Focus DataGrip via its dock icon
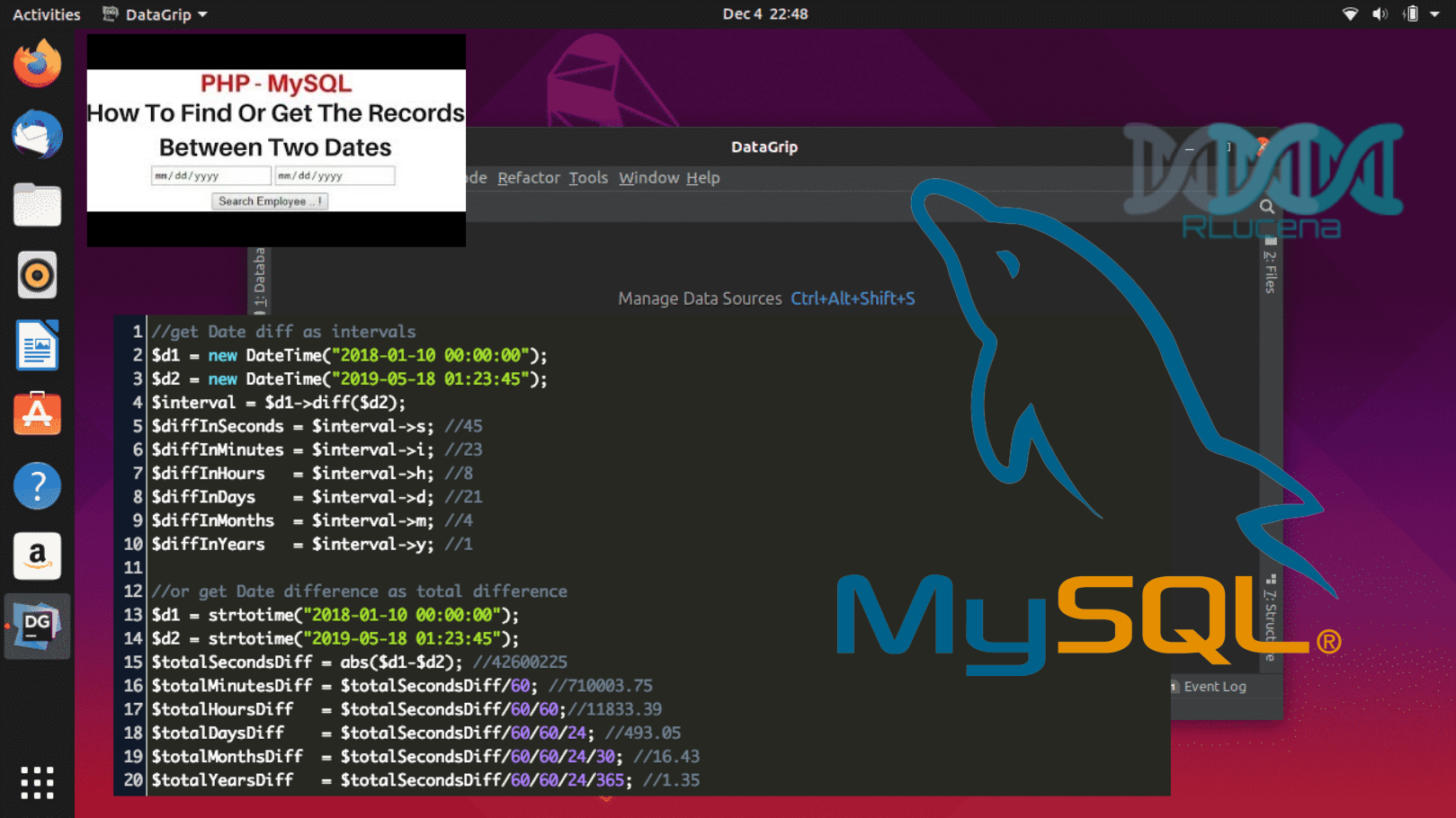This screenshot has width=1456, height=818. click(x=37, y=626)
